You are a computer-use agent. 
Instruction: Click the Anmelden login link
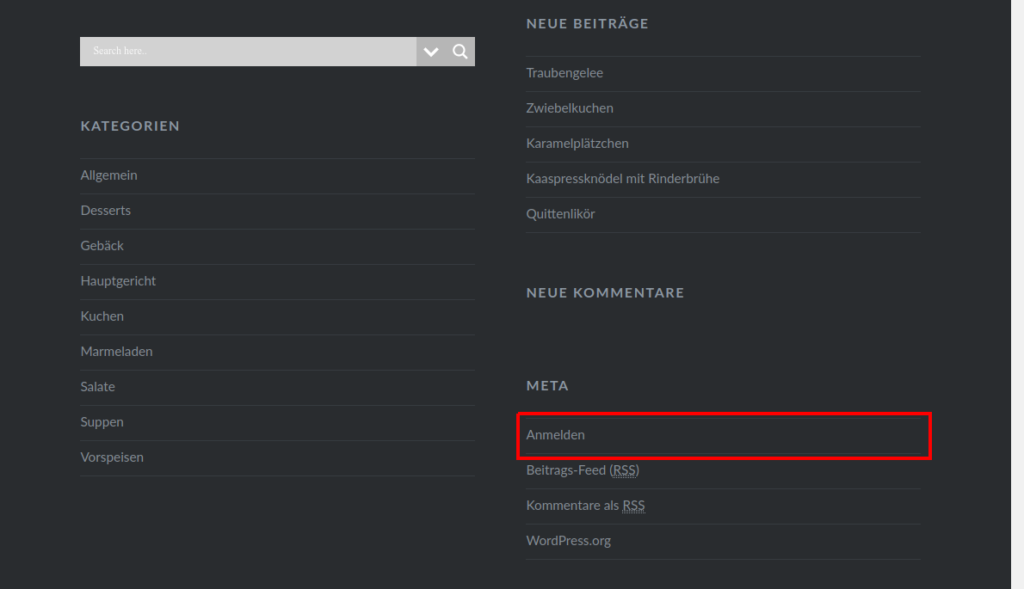[555, 435]
